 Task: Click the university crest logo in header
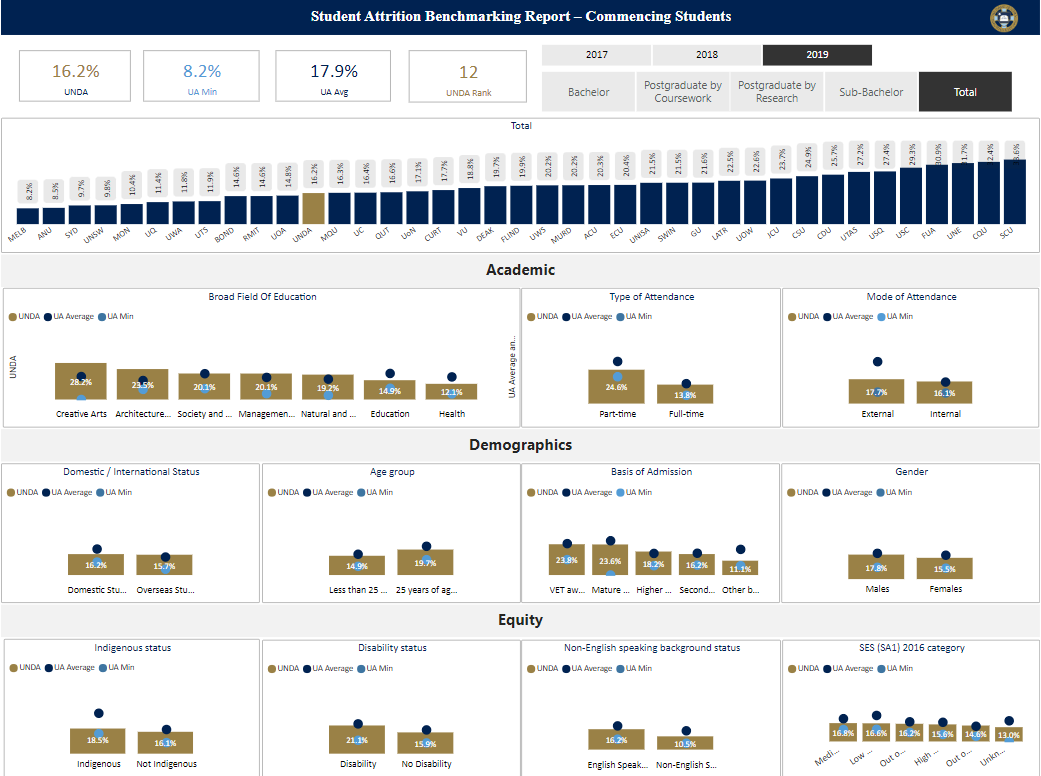[1004, 18]
